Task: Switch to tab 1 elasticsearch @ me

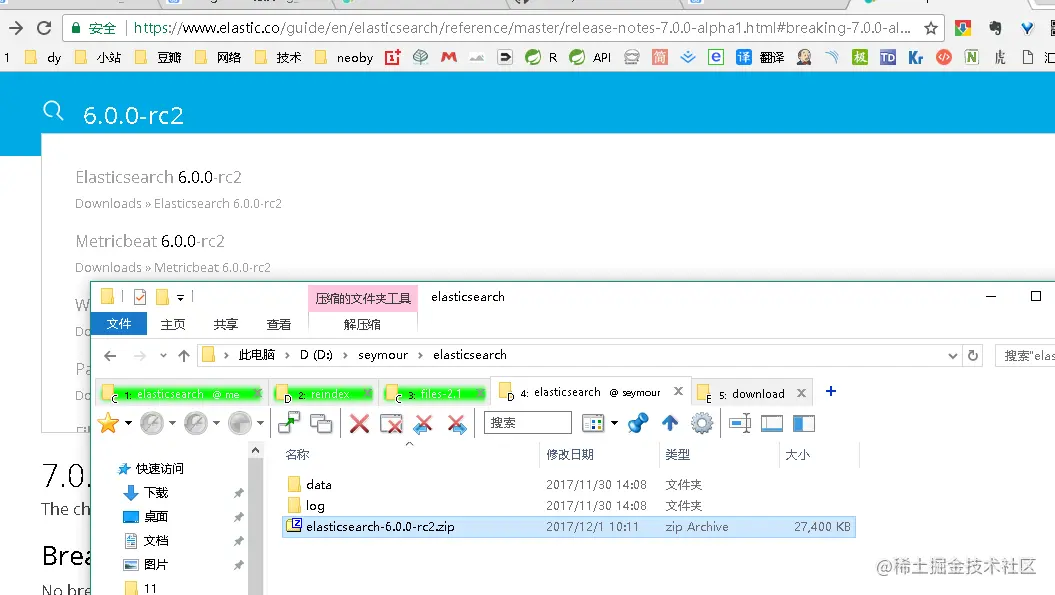Action: (182, 394)
